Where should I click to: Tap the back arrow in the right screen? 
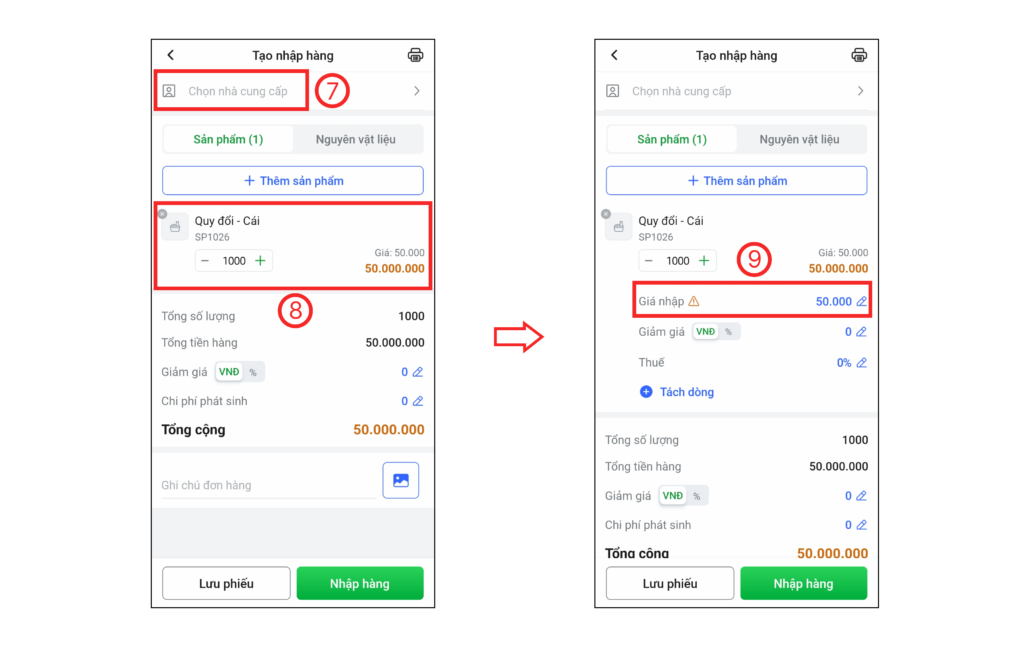[x=614, y=55]
